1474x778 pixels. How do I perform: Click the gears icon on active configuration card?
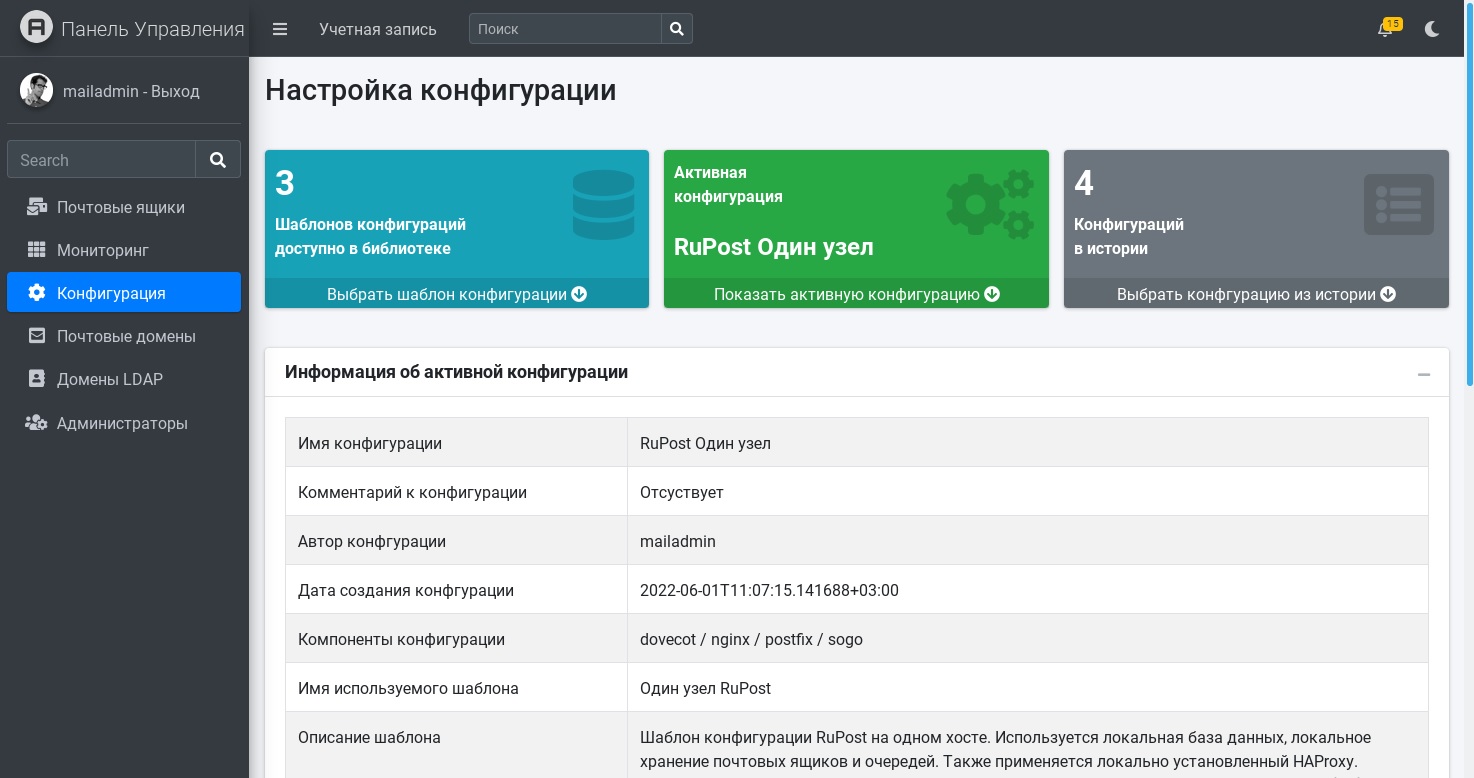coord(989,204)
